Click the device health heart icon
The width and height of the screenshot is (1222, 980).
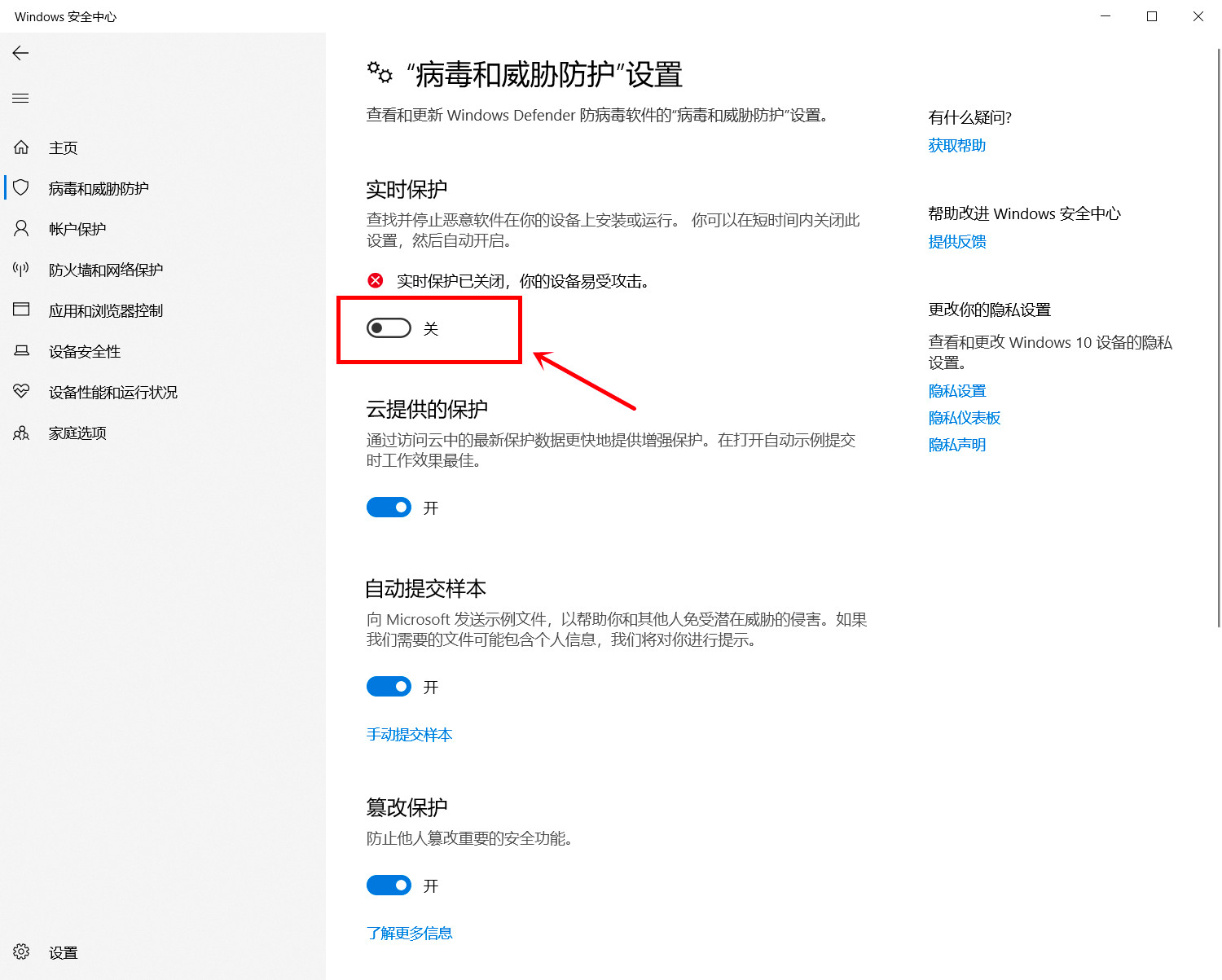(21, 392)
